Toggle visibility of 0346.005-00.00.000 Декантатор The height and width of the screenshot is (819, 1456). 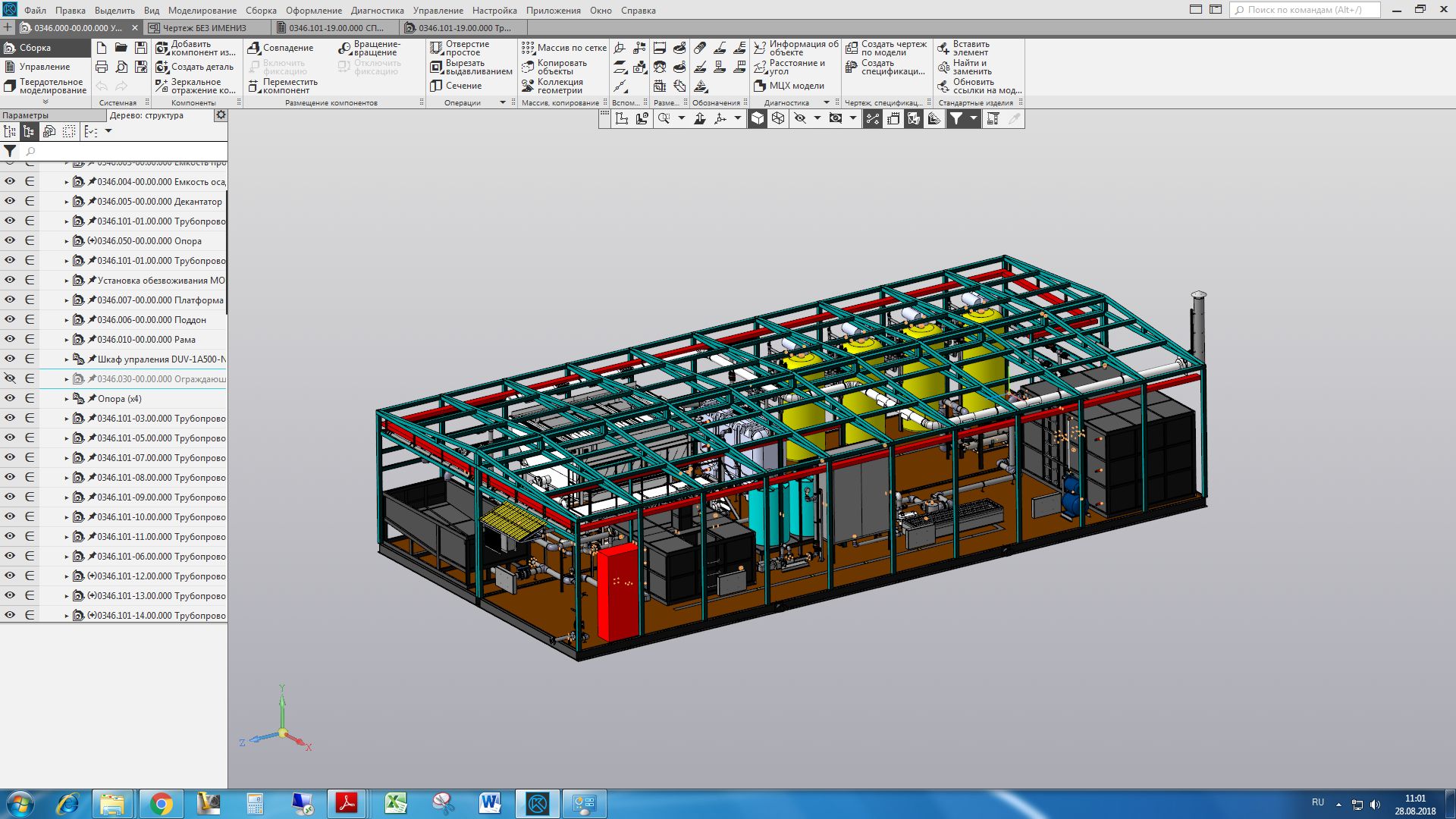[x=10, y=201]
